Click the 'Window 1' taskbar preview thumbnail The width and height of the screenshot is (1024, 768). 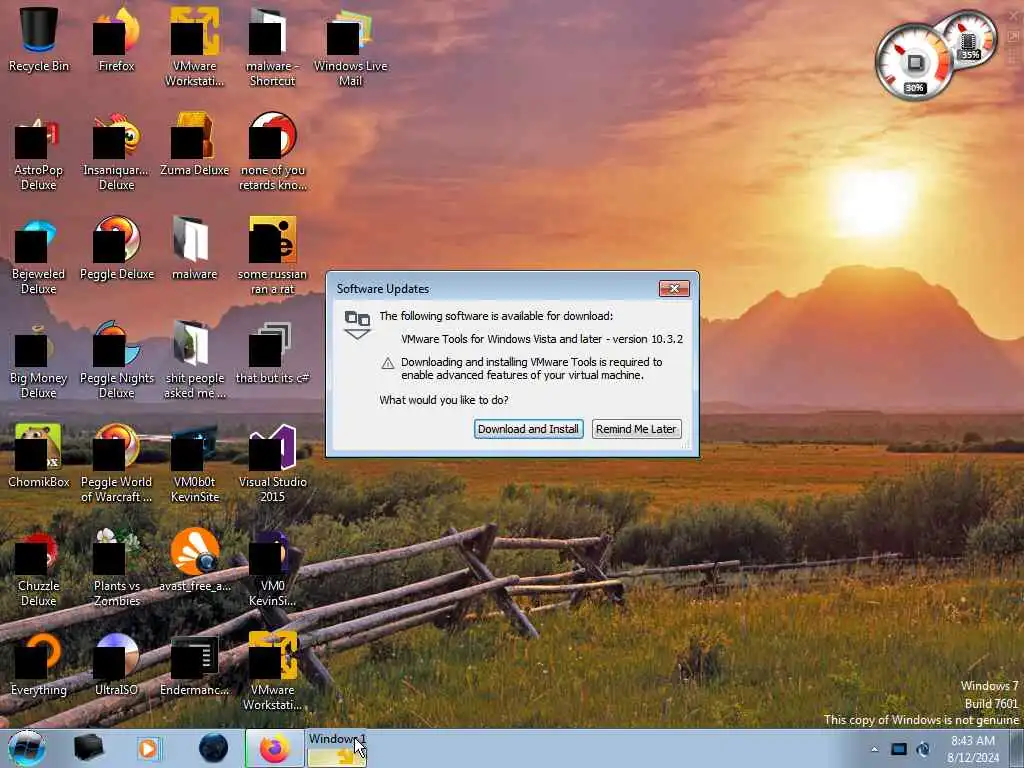click(x=338, y=748)
